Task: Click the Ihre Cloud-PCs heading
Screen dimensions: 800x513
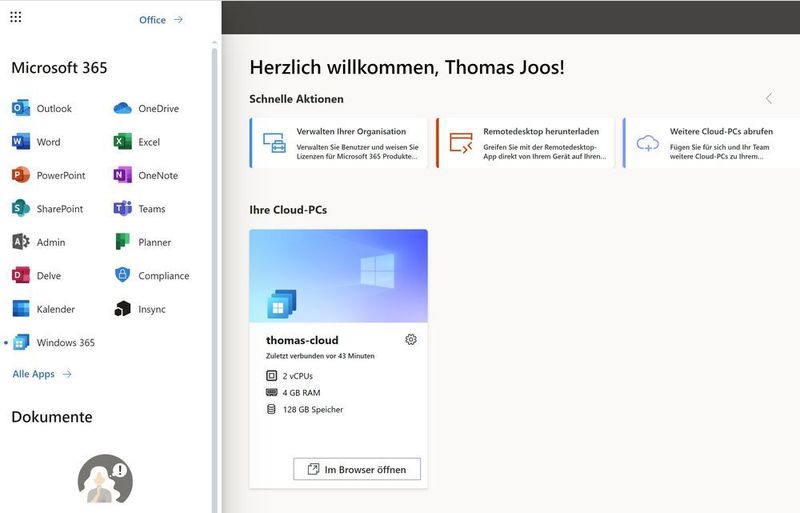Action: click(288, 210)
